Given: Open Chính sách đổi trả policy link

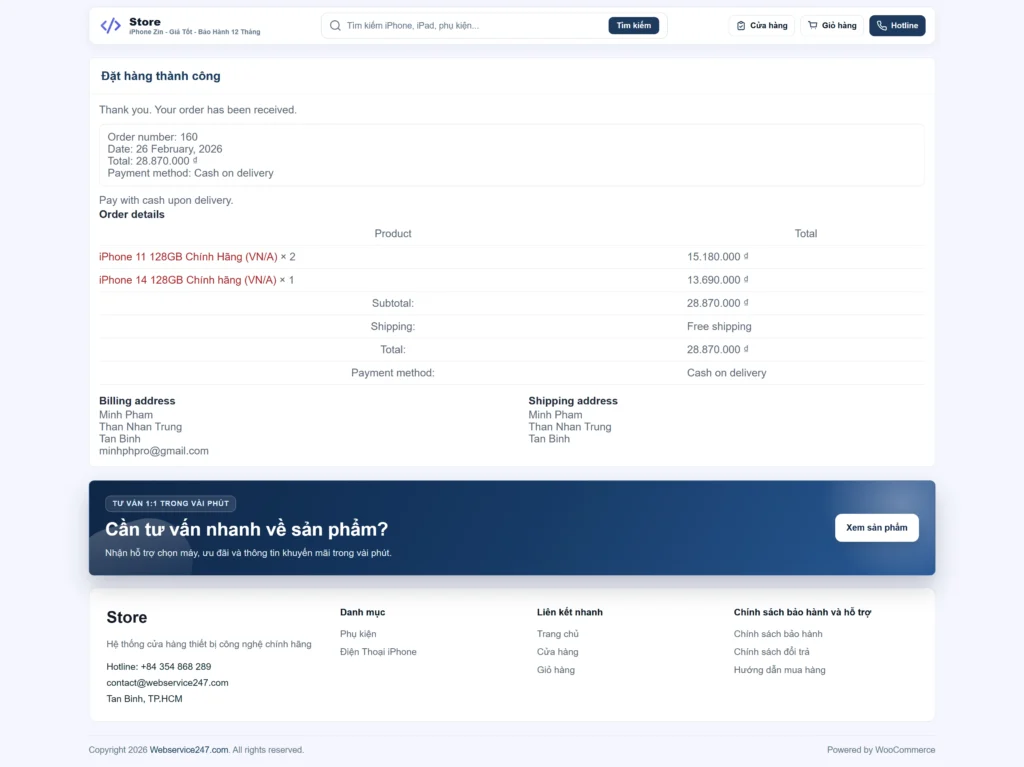Looking at the screenshot, I should [771, 652].
